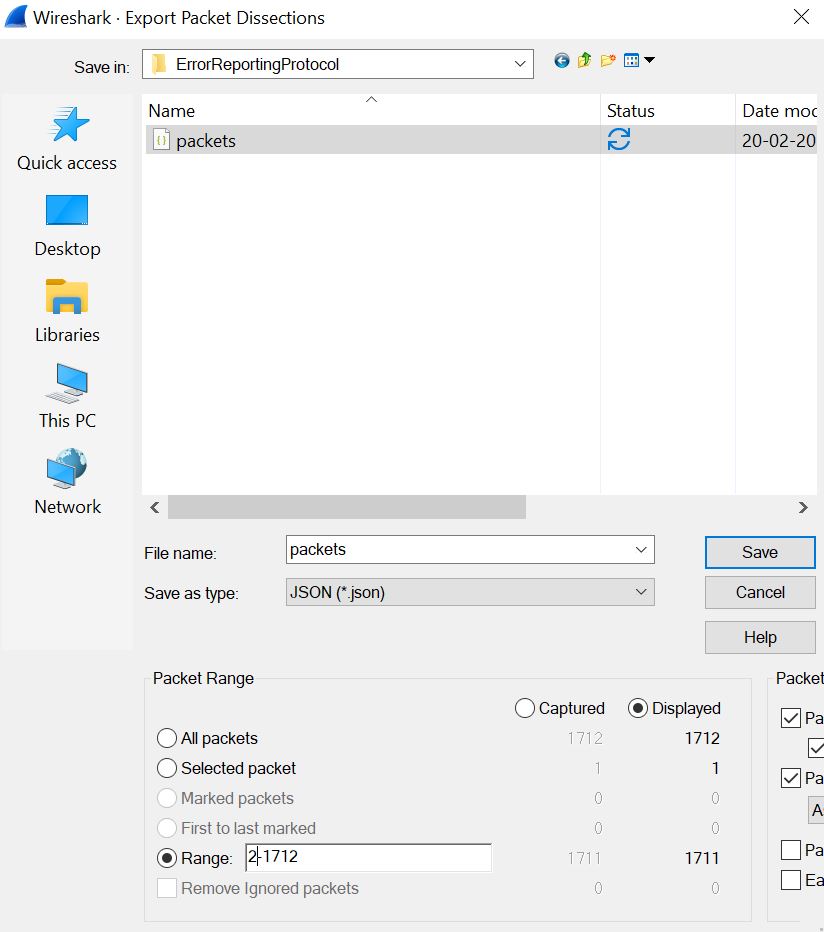Open the View Menu icon

639,60
